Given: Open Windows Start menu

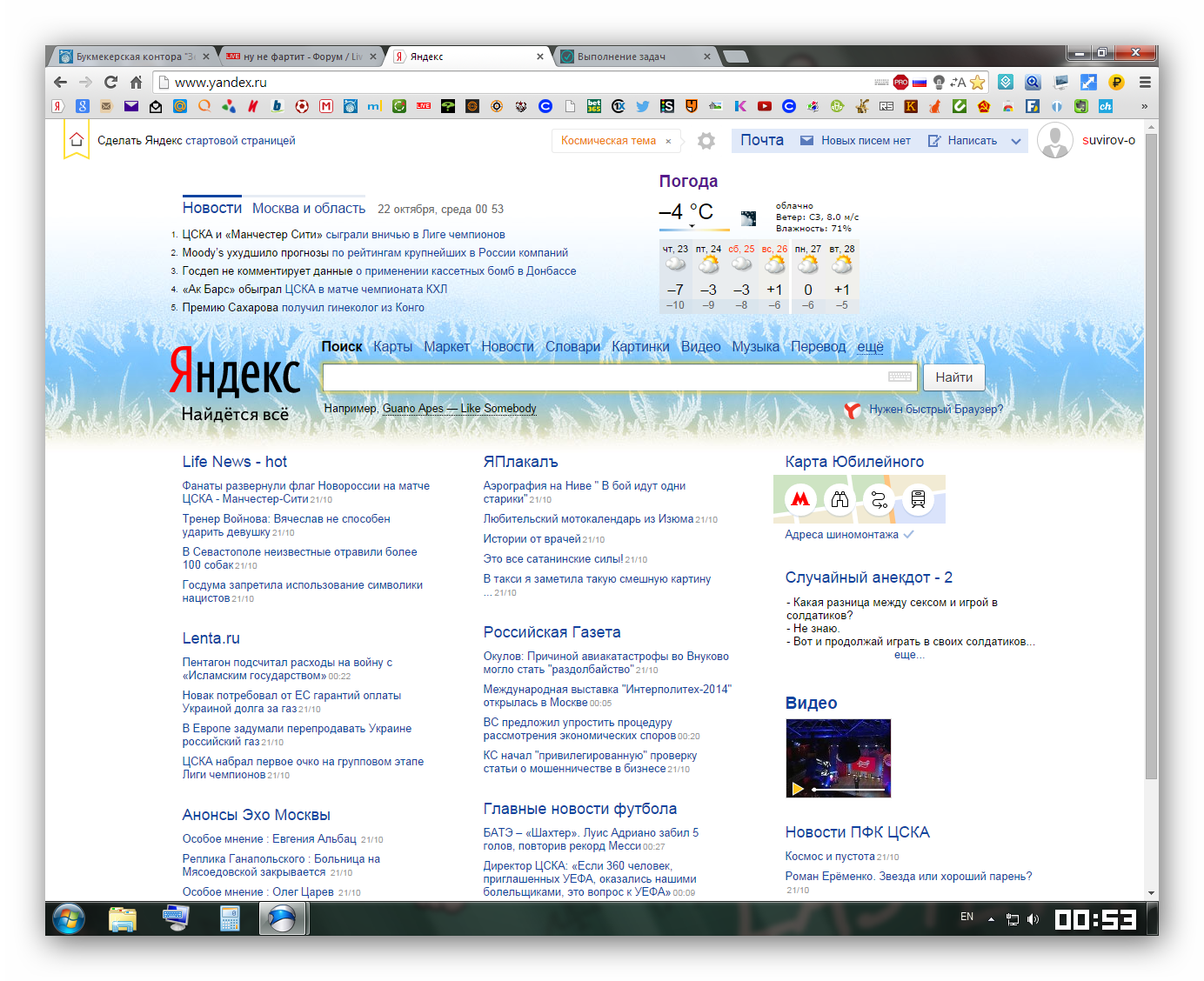Looking at the screenshot, I should click(69, 918).
